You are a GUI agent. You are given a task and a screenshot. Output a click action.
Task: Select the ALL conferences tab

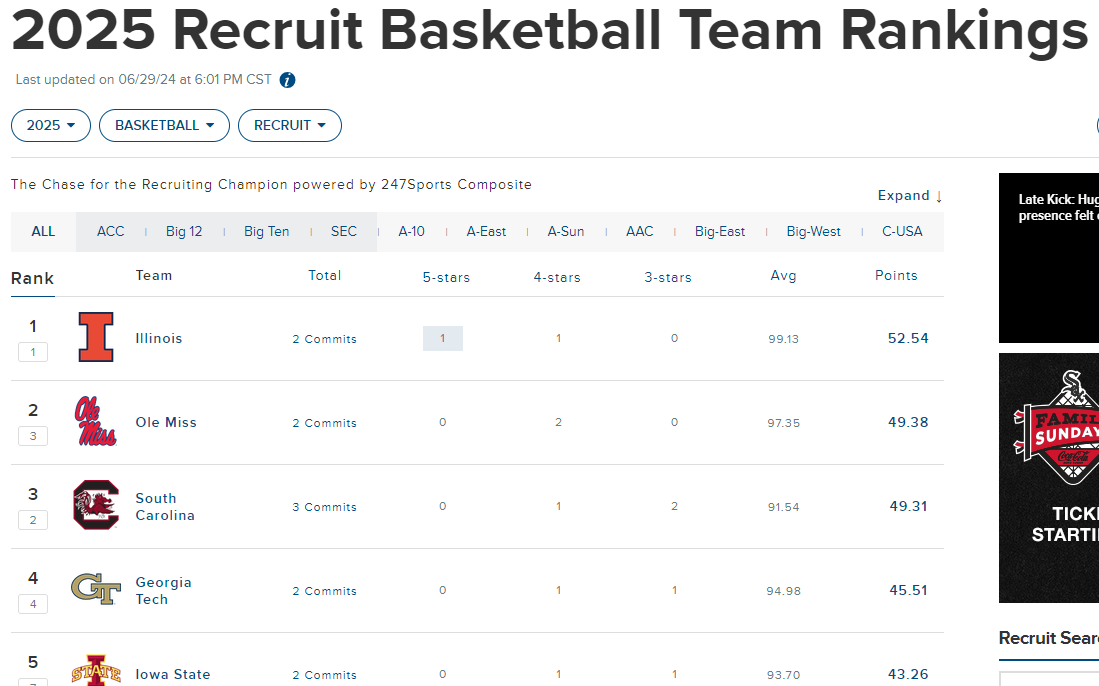pyautogui.click(x=43, y=231)
